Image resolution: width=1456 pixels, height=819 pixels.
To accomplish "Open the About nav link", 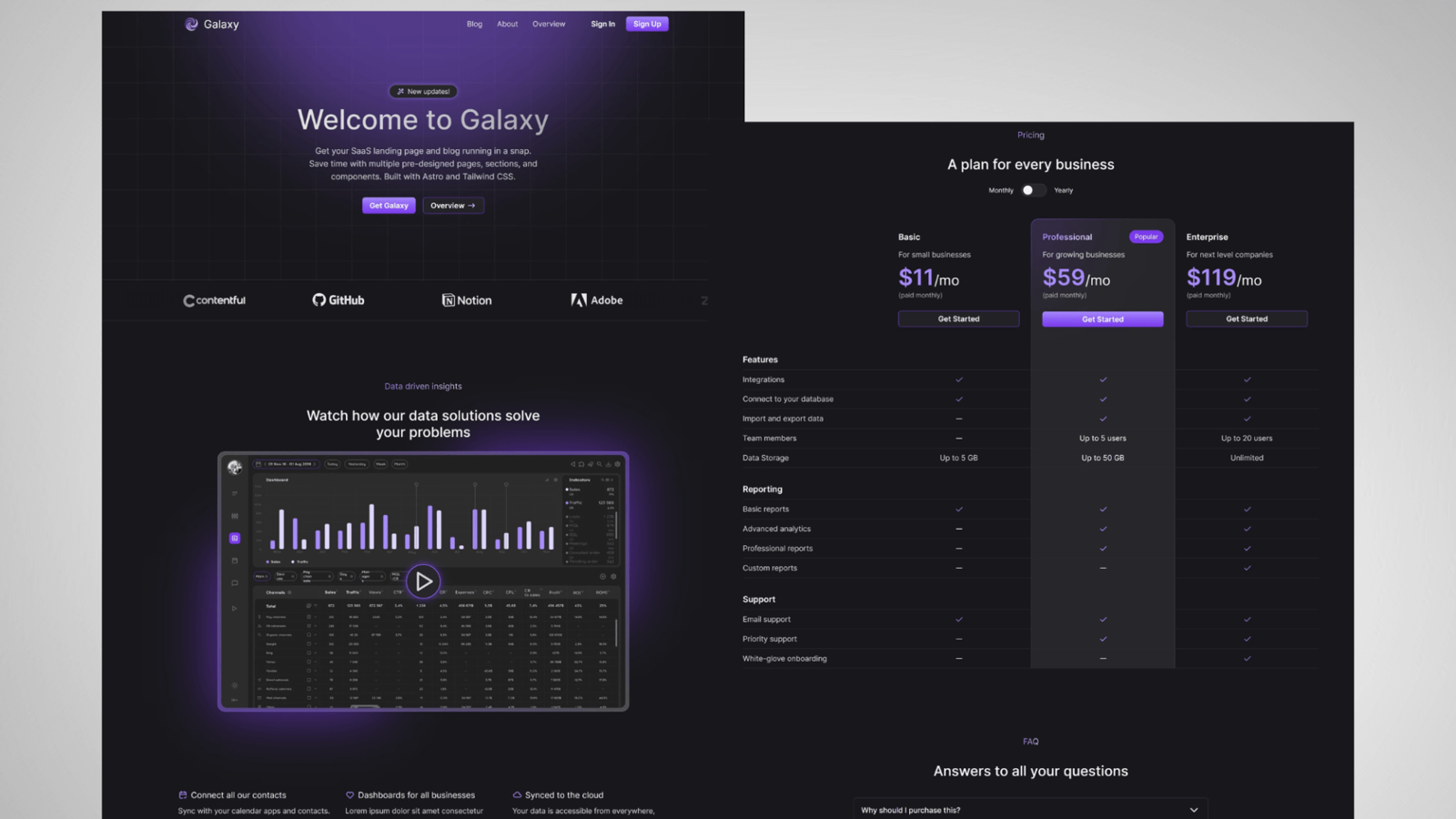I will [x=508, y=25].
